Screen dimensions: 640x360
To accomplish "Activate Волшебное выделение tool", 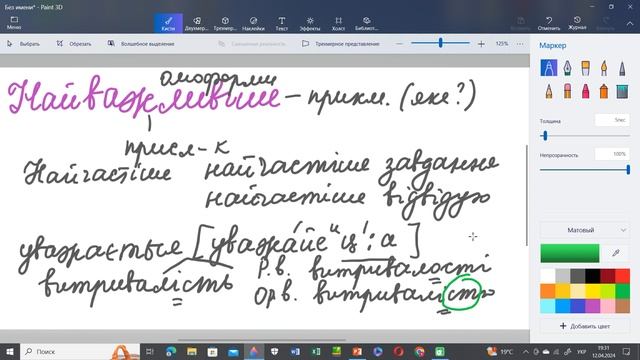I will click(x=141, y=44).
